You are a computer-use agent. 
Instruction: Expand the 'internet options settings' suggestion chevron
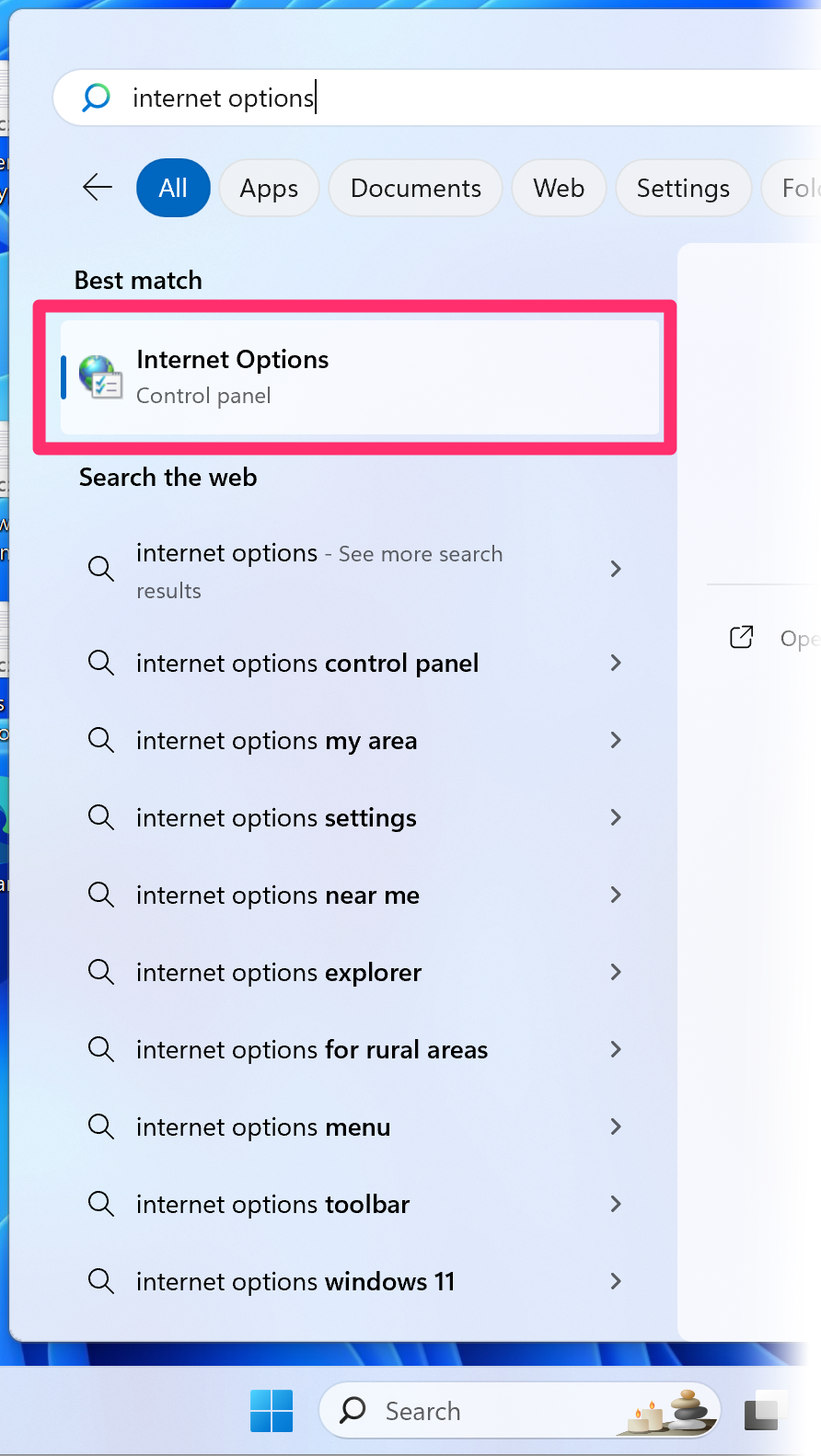point(616,817)
